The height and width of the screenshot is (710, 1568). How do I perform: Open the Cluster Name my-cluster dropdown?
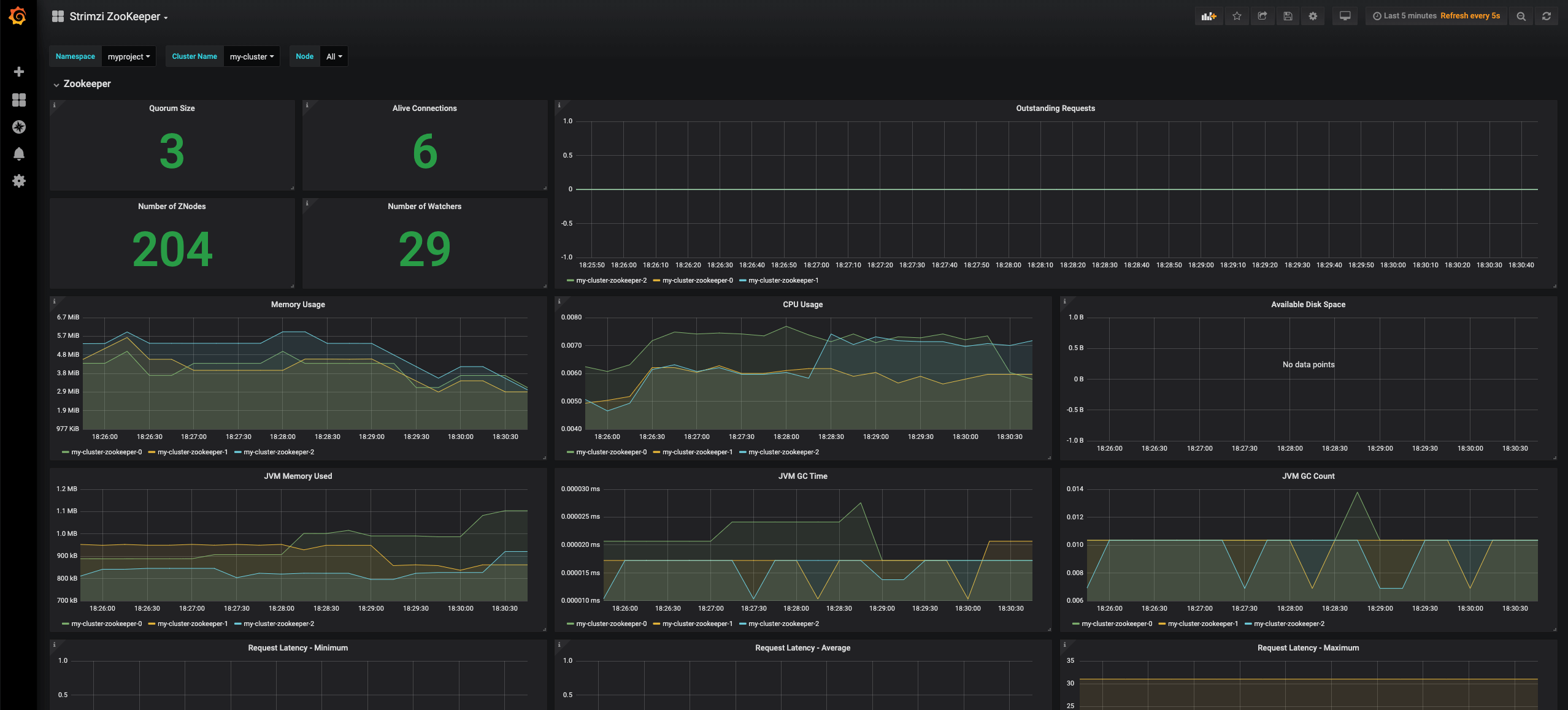coord(252,56)
